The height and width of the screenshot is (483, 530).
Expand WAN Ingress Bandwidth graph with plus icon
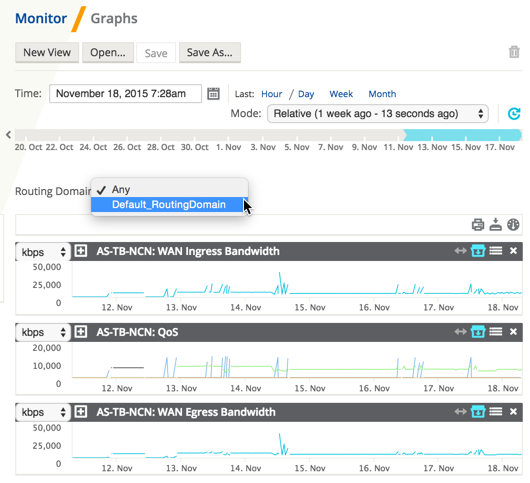tap(81, 251)
